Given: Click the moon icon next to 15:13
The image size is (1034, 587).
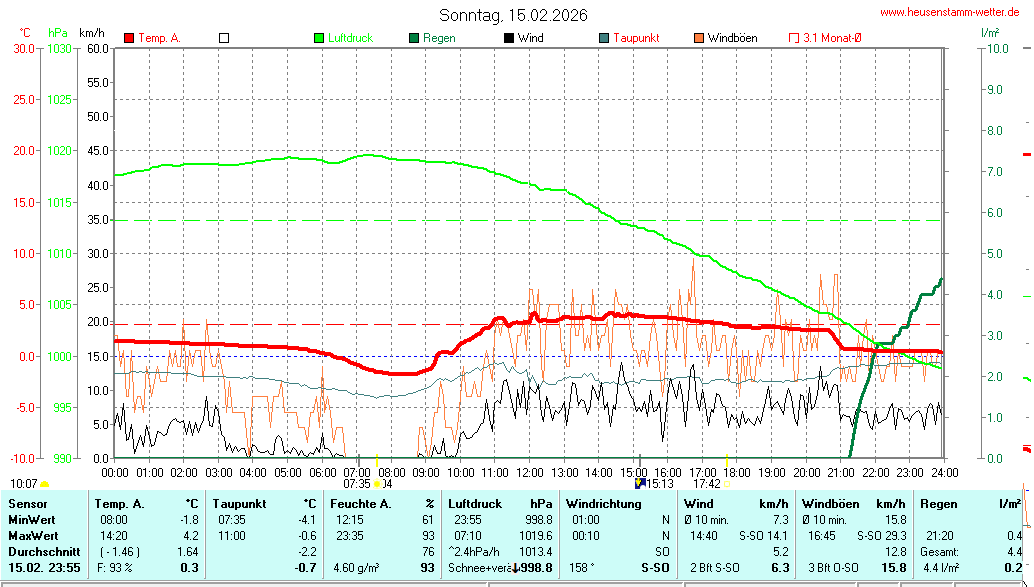Looking at the screenshot, I should (640, 484).
